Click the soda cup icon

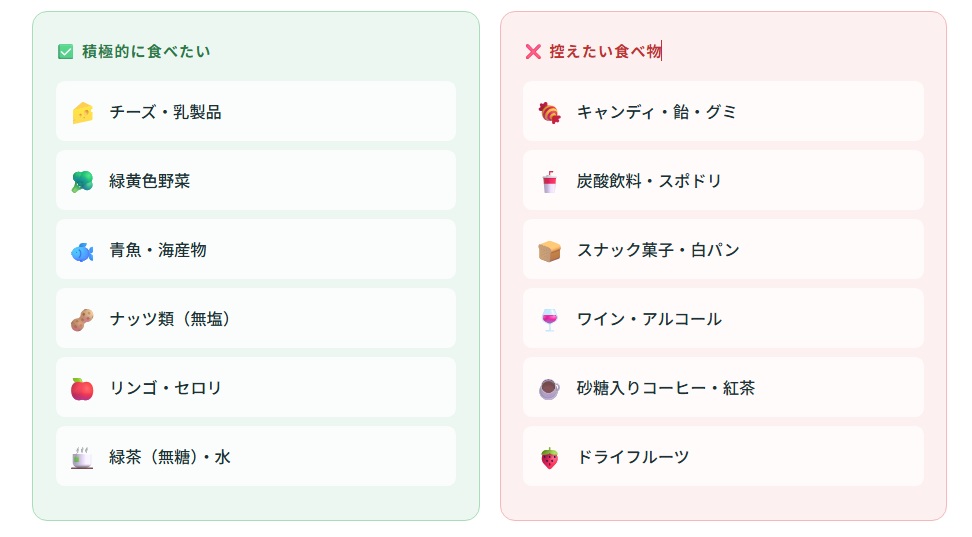(x=549, y=181)
